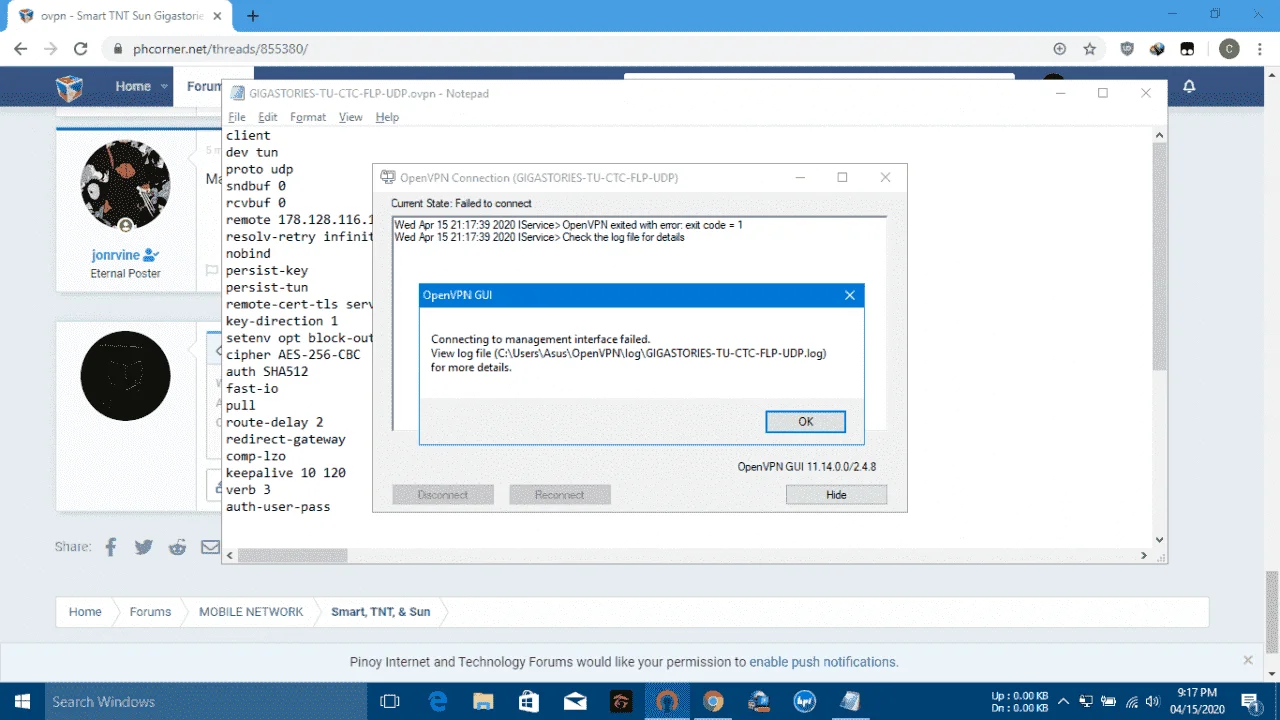
Task: Click the black shield user avatar
Action: [125, 376]
